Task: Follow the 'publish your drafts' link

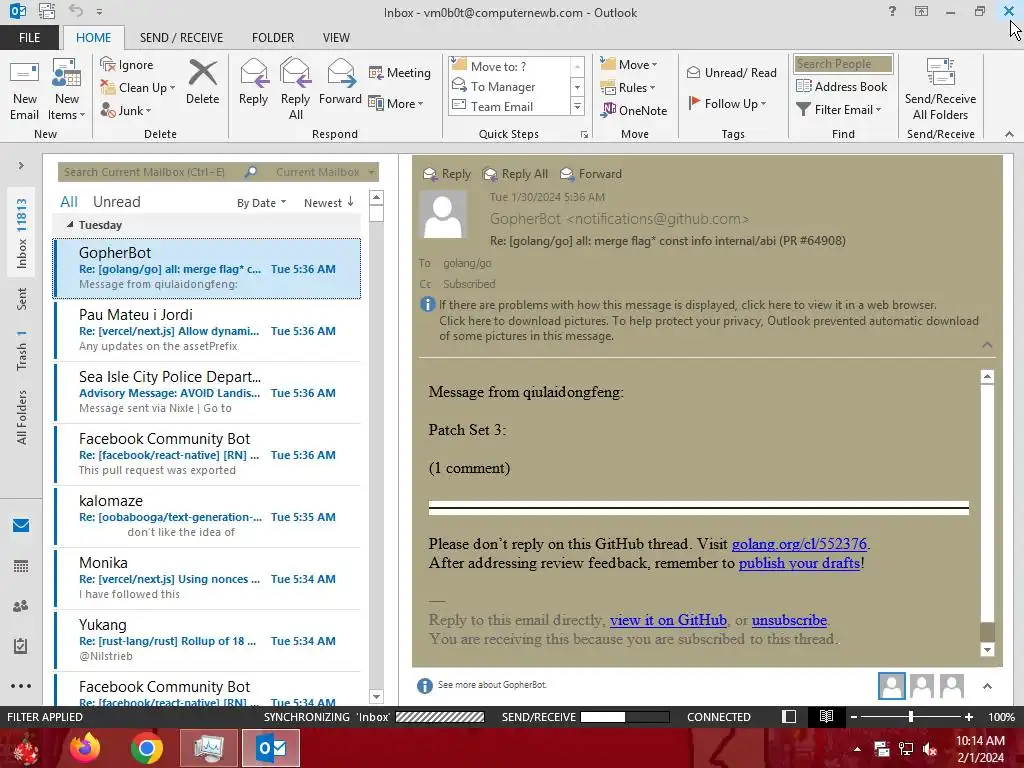Action: pos(799,563)
